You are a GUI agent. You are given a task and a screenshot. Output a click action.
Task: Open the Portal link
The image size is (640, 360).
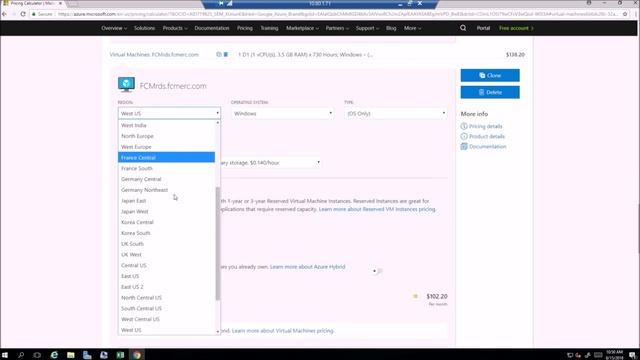click(x=483, y=28)
